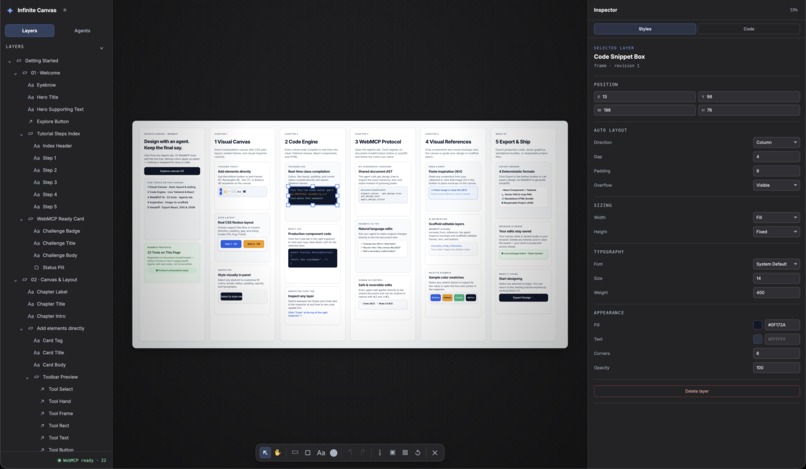Click the arrow icon beside Explore Button layer
This screenshot has height=469, width=806.
tap(31, 121)
